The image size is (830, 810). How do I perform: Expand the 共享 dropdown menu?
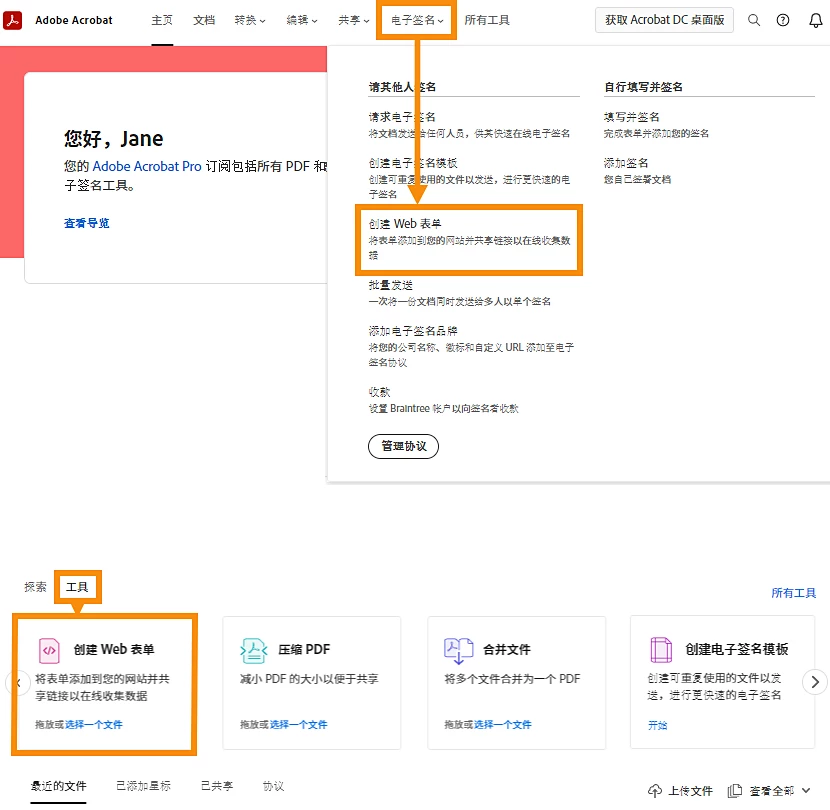(354, 20)
